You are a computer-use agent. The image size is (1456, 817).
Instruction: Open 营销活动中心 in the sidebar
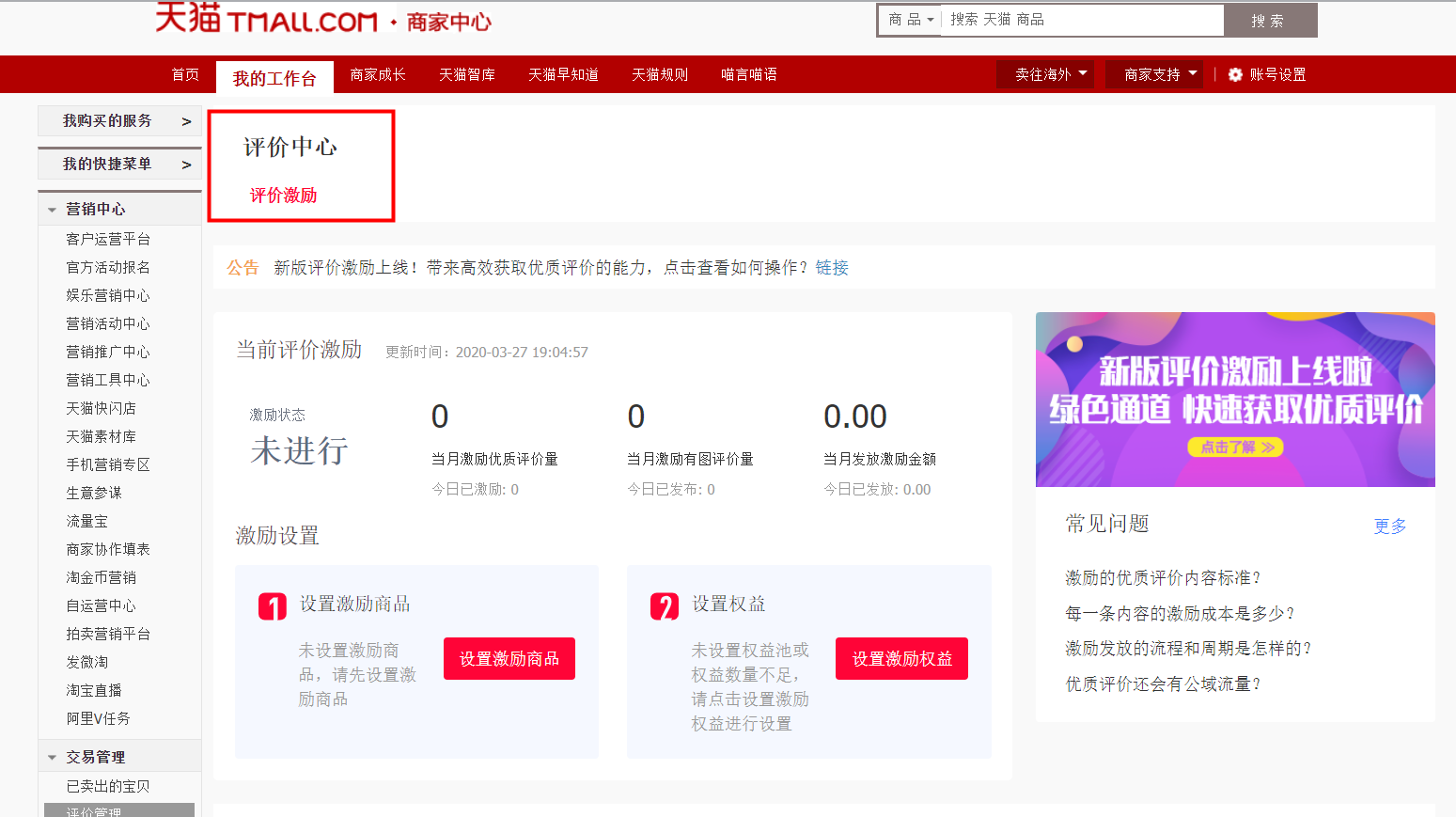point(108,323)
